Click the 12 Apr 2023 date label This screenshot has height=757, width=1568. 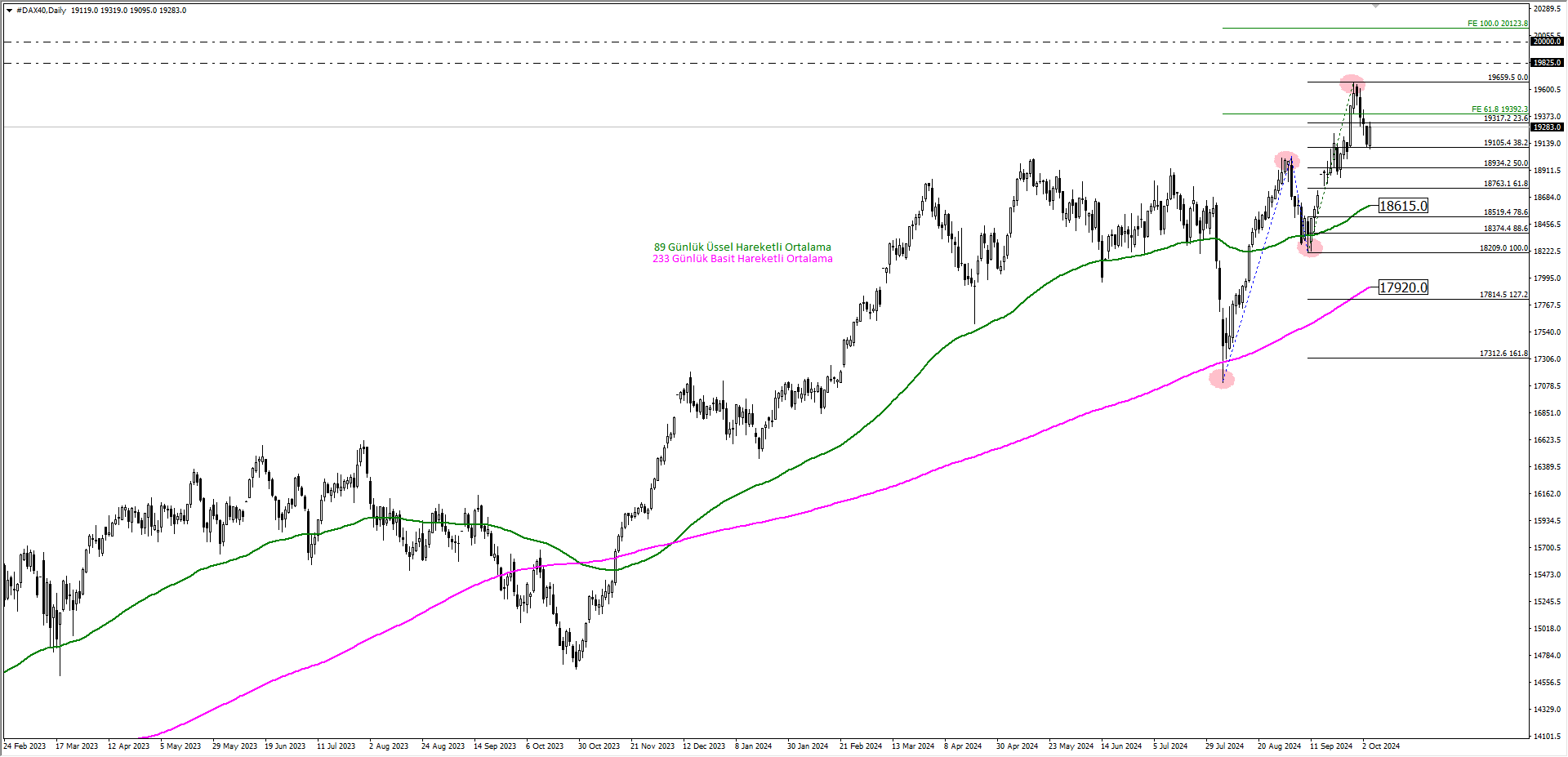point(129,746)
